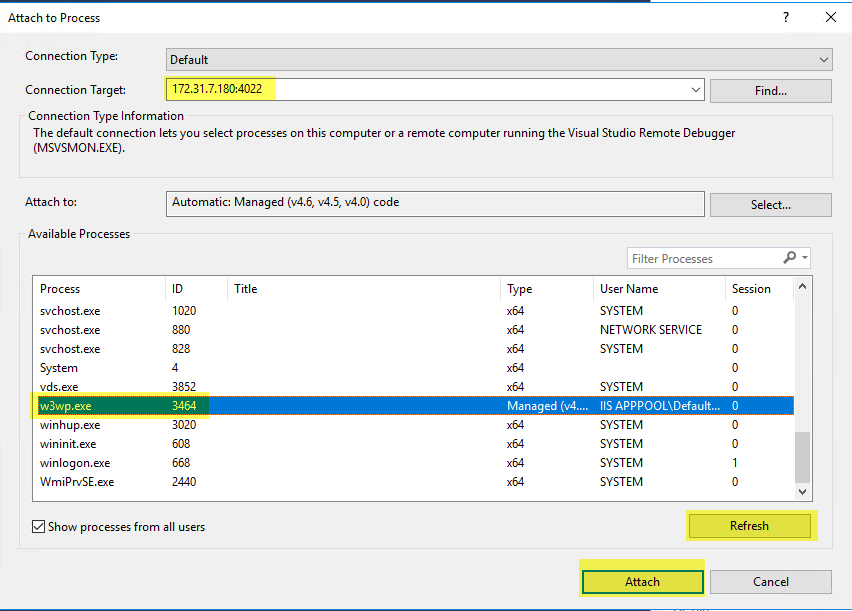Click the User Name column header

click(x=629, y=289)
